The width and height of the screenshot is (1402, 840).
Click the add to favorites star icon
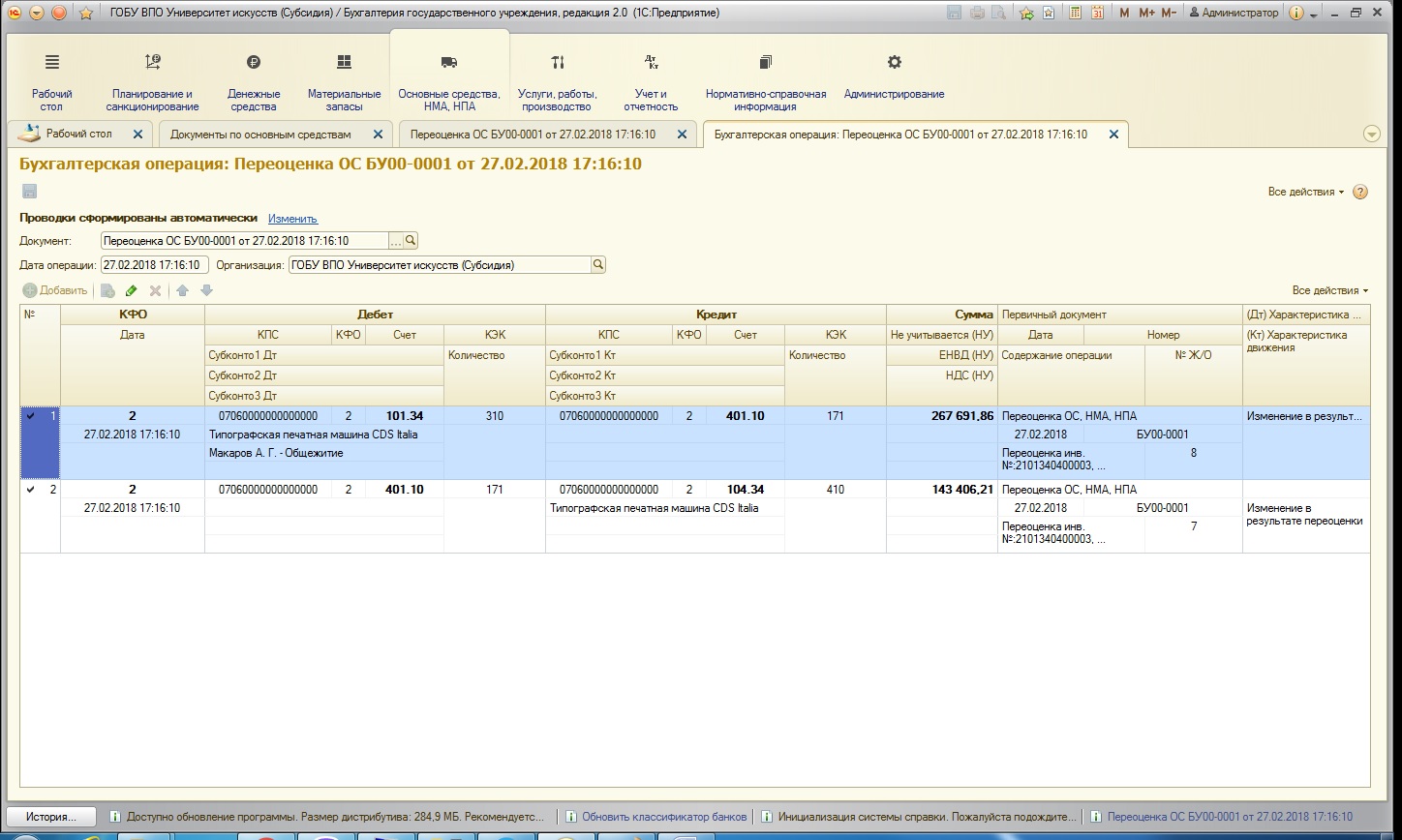tap(1026, 13)
